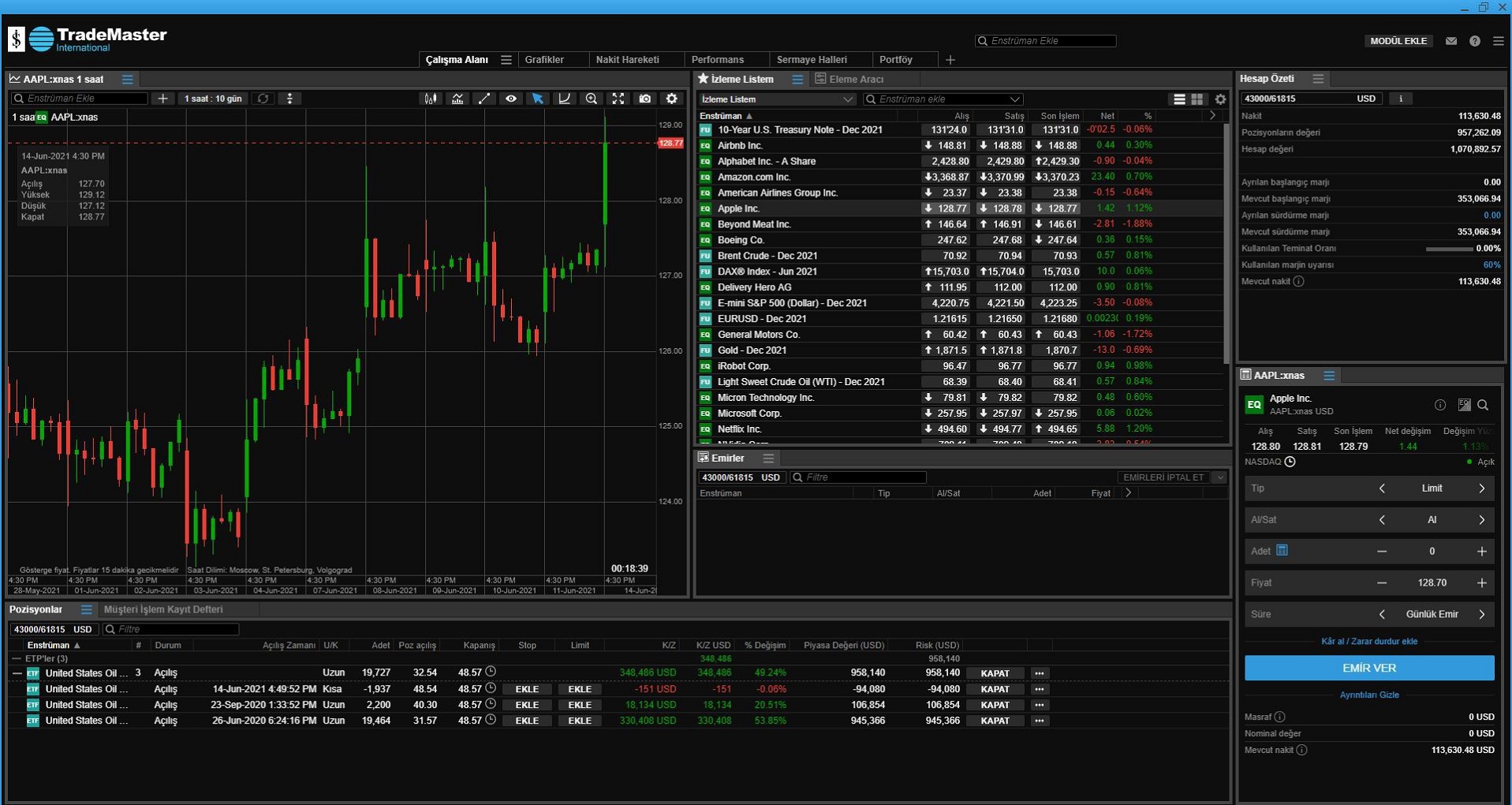Increase Fiyat price with plus stepper

click(x=1481, y=582)
